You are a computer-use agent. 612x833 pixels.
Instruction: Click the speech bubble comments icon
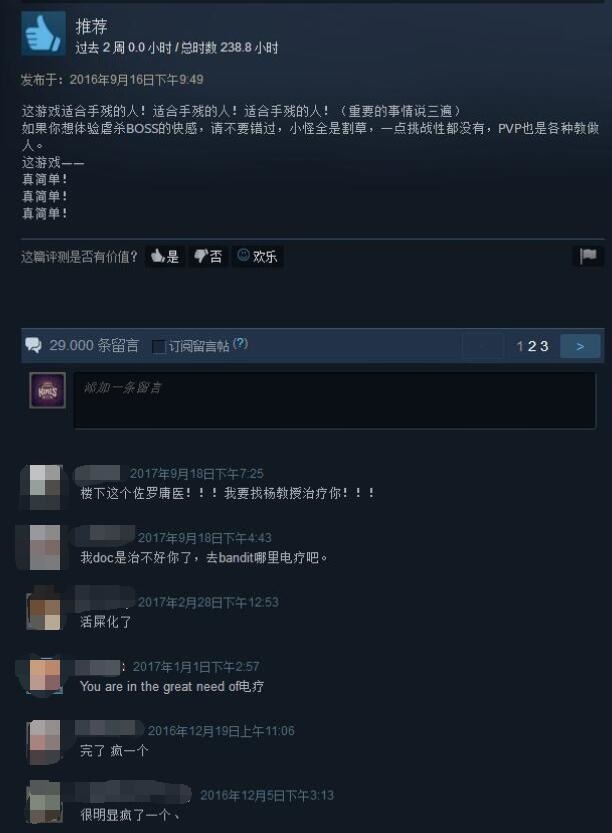(x=33, y=346)
